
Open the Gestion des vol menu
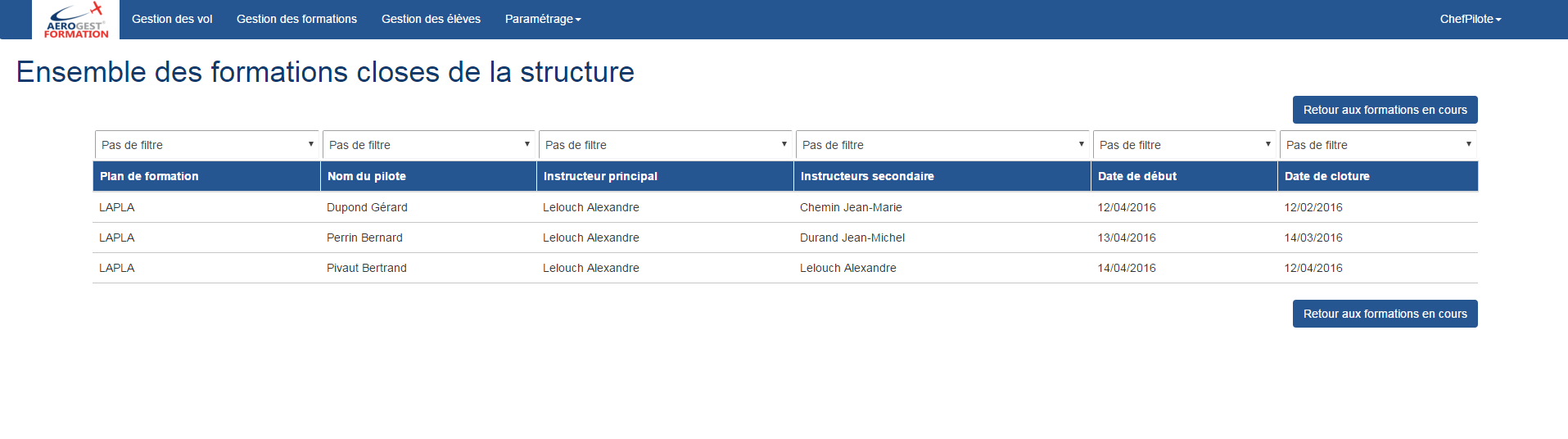(172, 19)
